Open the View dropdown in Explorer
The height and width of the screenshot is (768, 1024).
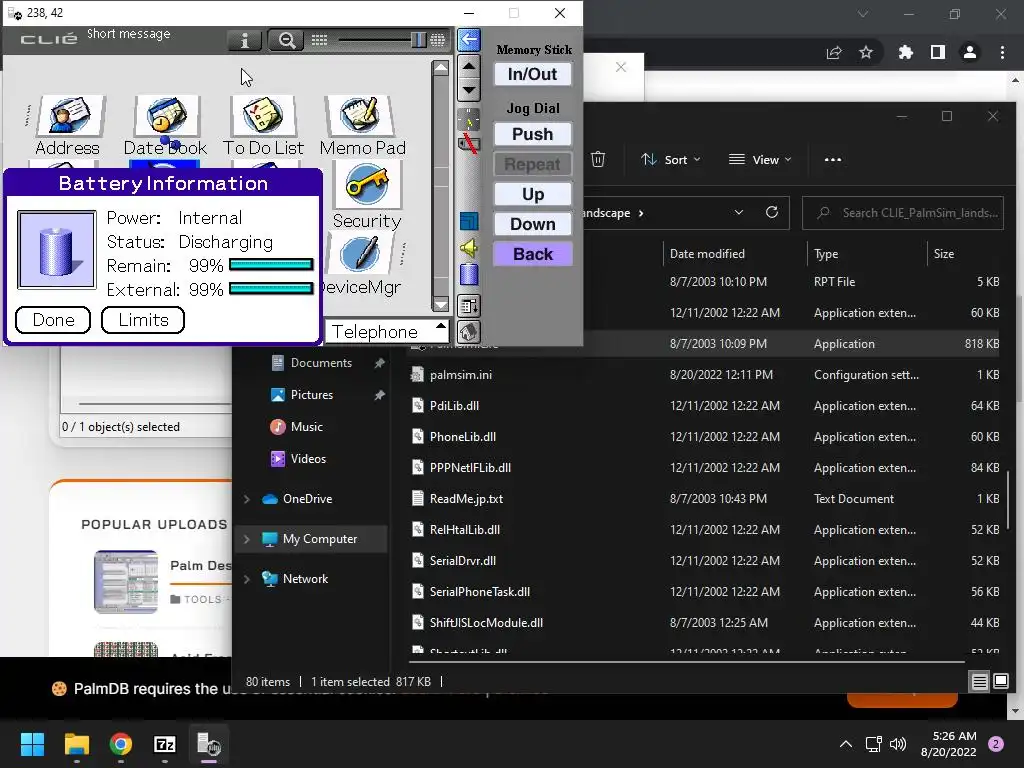point(760,159)
